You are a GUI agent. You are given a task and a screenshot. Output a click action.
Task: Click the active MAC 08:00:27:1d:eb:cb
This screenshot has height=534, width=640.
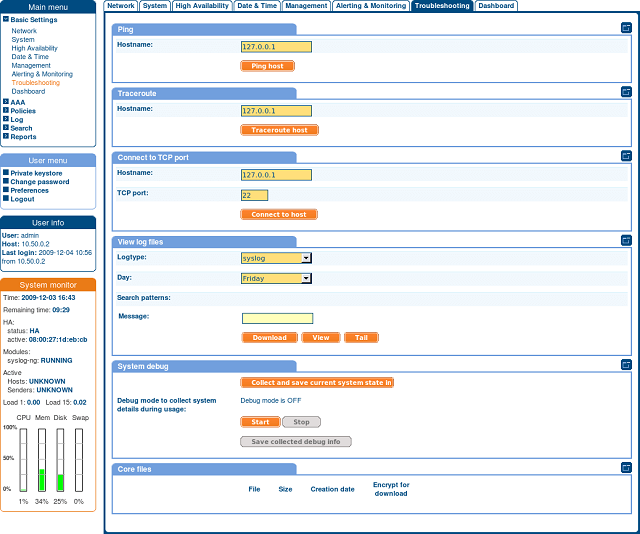tap(58, 340)
